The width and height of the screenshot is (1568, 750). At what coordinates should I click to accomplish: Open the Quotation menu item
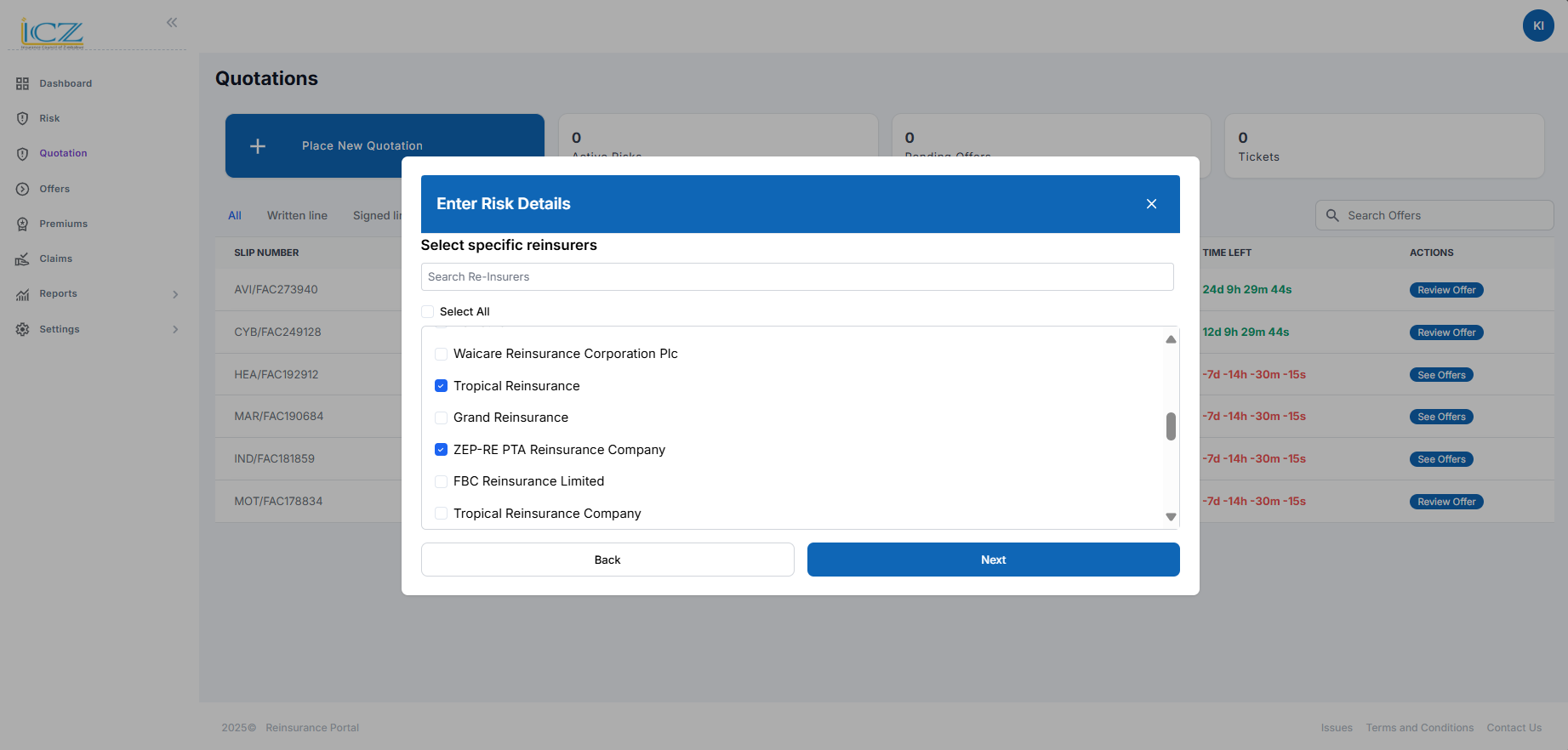pos(63,153)
